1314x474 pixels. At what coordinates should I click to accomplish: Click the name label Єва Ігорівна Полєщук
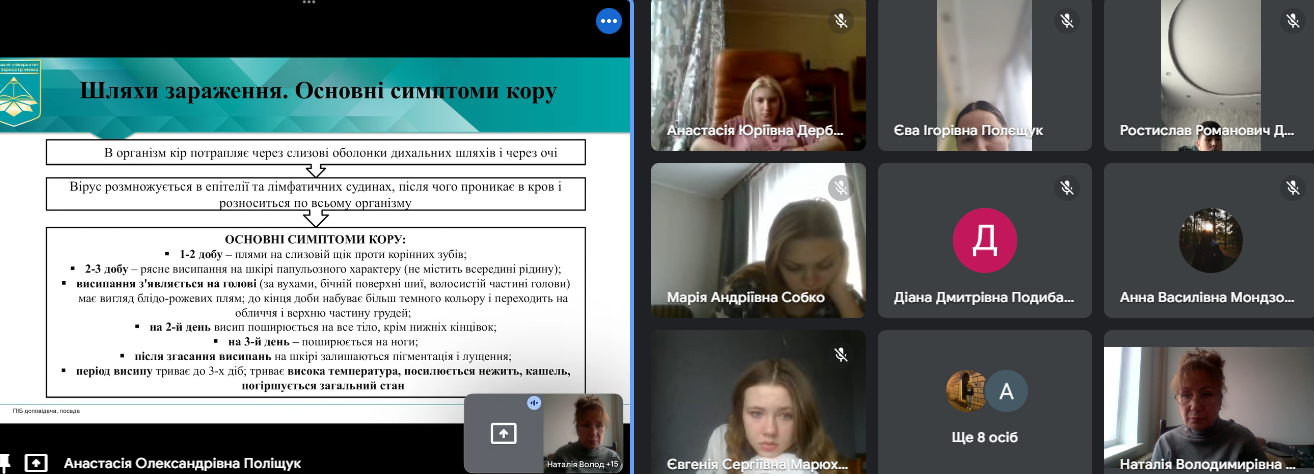tap(968, 131)
